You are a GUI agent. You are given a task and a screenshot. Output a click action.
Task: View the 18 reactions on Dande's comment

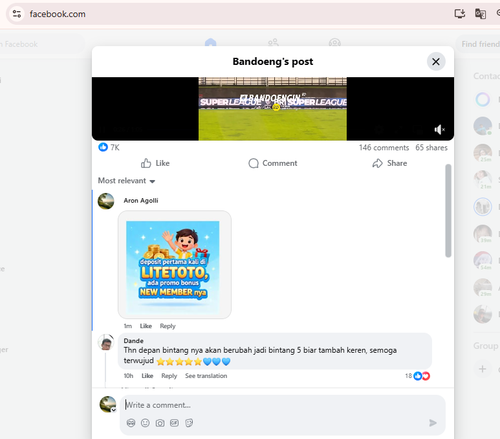coord(417,376)
